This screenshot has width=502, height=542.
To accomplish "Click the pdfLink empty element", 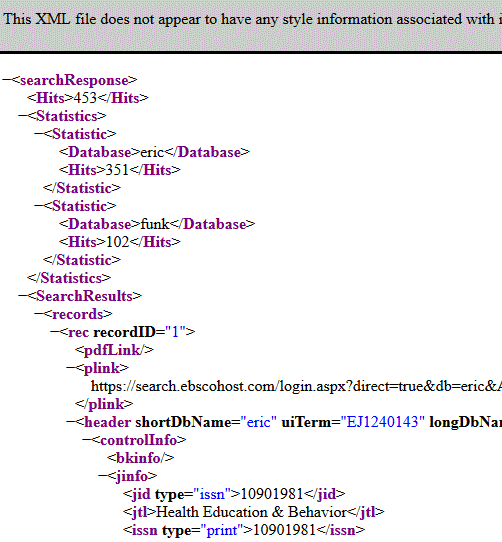I will [x=114, y=350].
